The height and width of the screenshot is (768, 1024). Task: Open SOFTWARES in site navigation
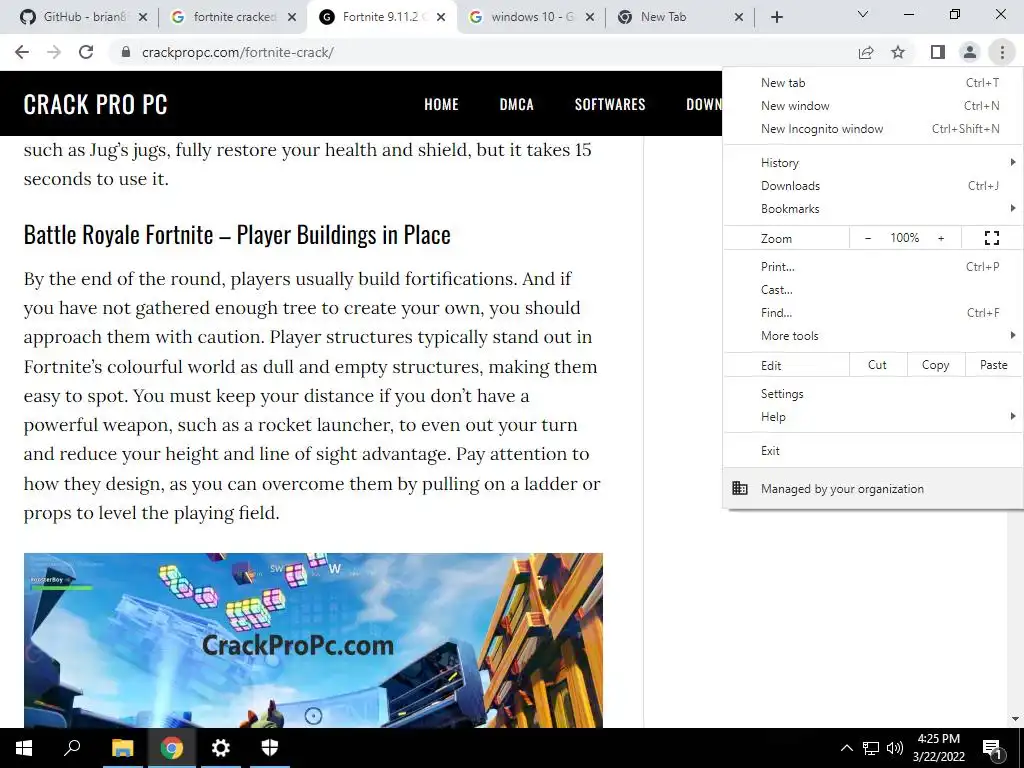pos(610,104)
